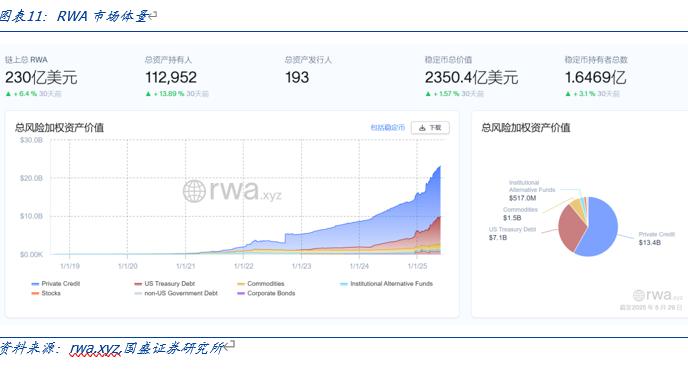The image size is (688, 381).
Task: Toggle US Treasury Debt legend series
Action: (165, 284)
